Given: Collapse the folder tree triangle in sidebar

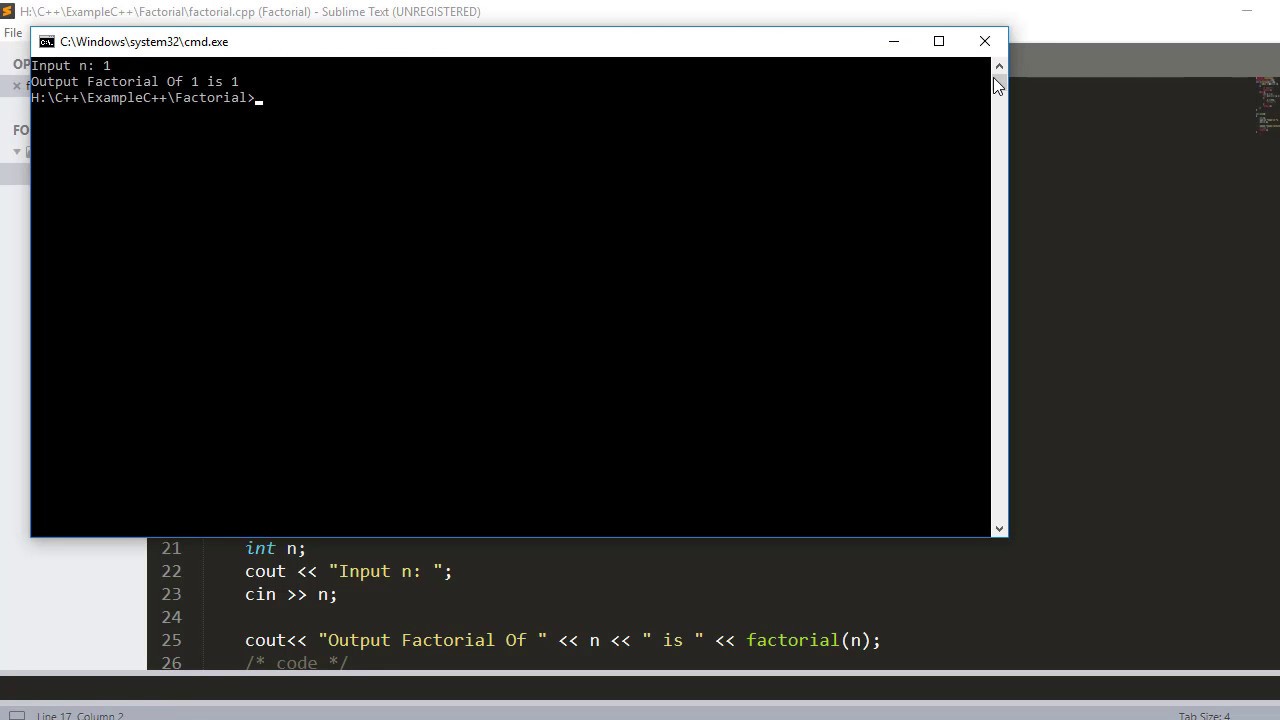Looking at the screenshot, I should pyautogui.click(x=17, y=152).
